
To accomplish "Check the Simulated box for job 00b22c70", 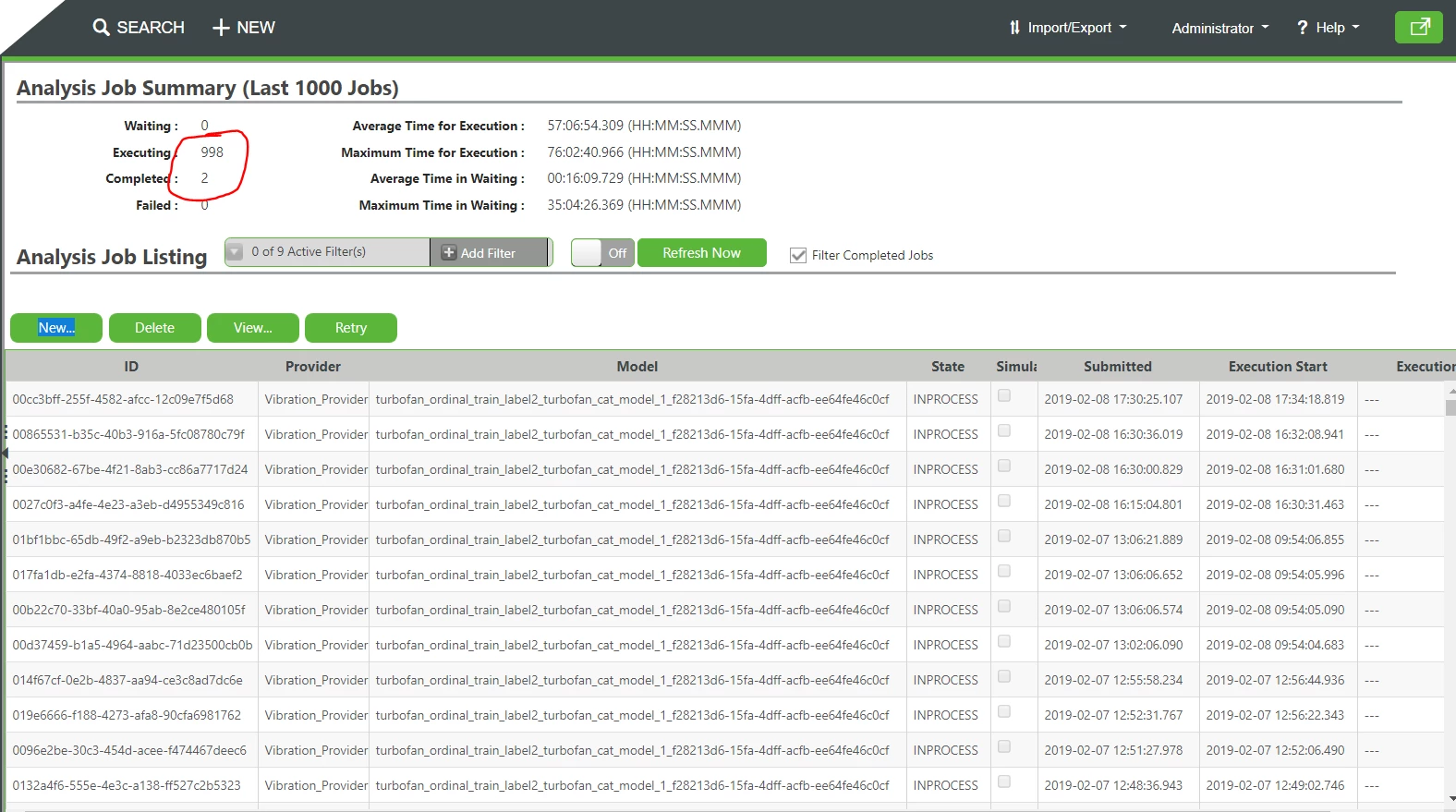I will tap(1004, 606).
